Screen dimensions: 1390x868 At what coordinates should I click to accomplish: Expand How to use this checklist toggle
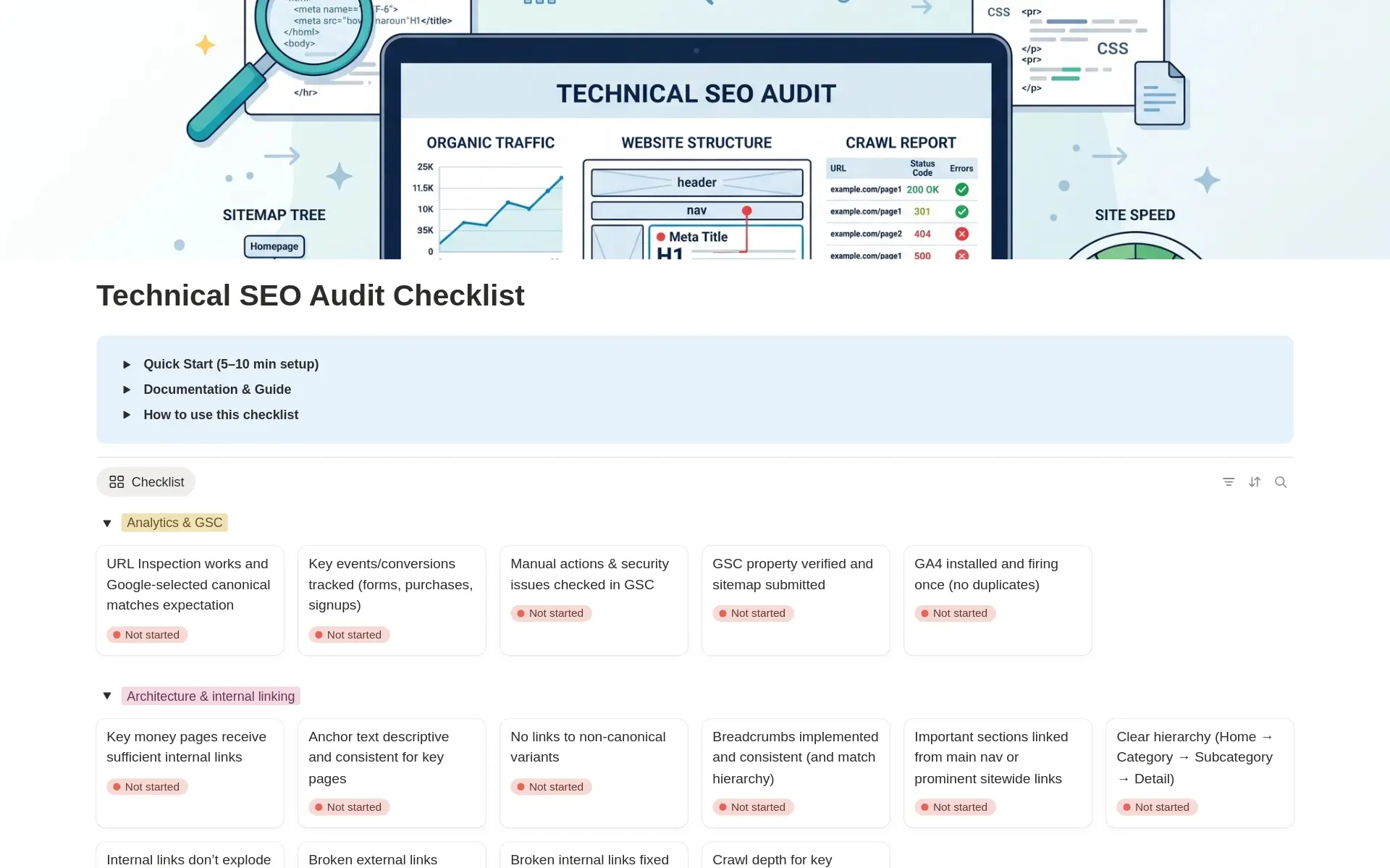point(127,415)
